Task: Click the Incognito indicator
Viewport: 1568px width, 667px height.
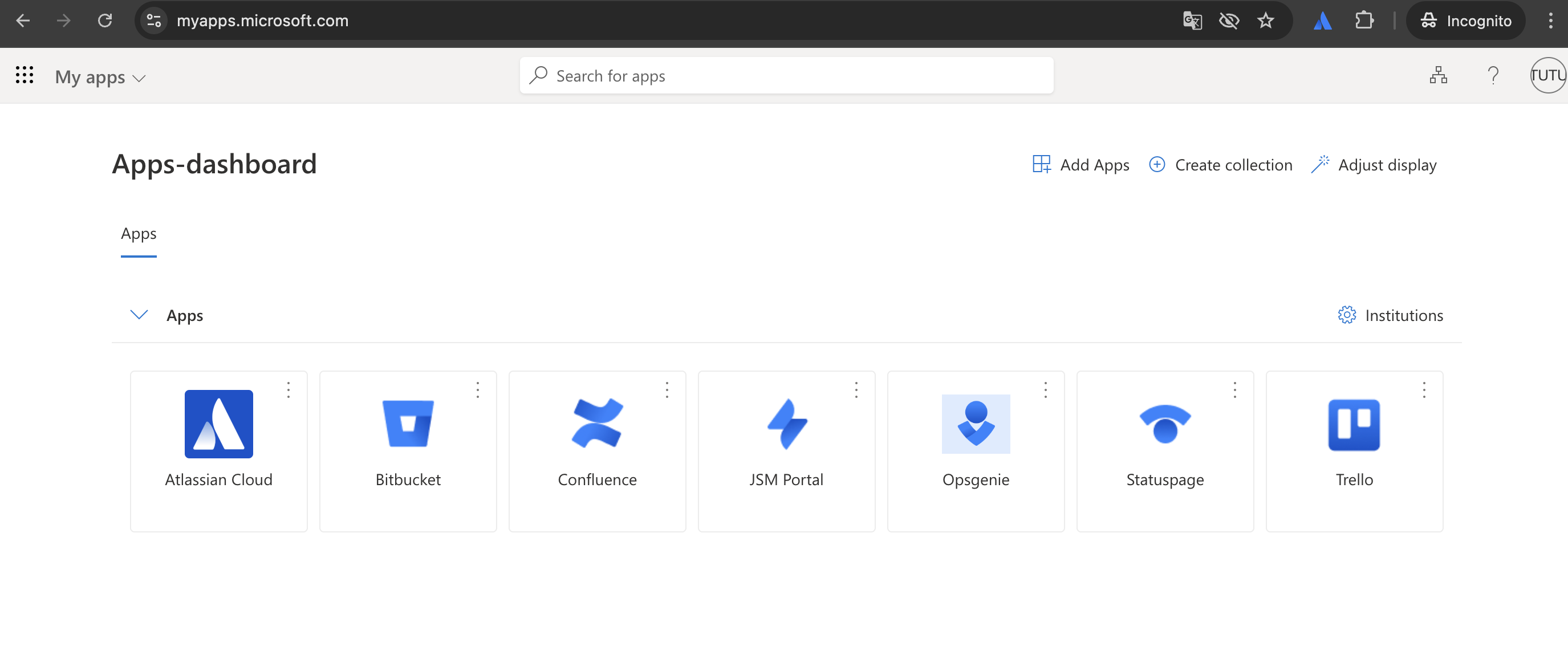Action: point(1466,21)
